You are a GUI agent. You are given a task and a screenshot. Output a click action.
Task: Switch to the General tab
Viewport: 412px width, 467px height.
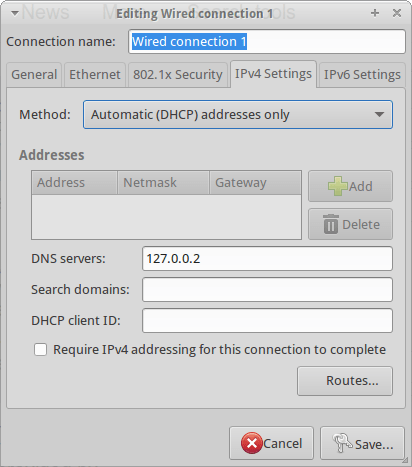(34, 75)
